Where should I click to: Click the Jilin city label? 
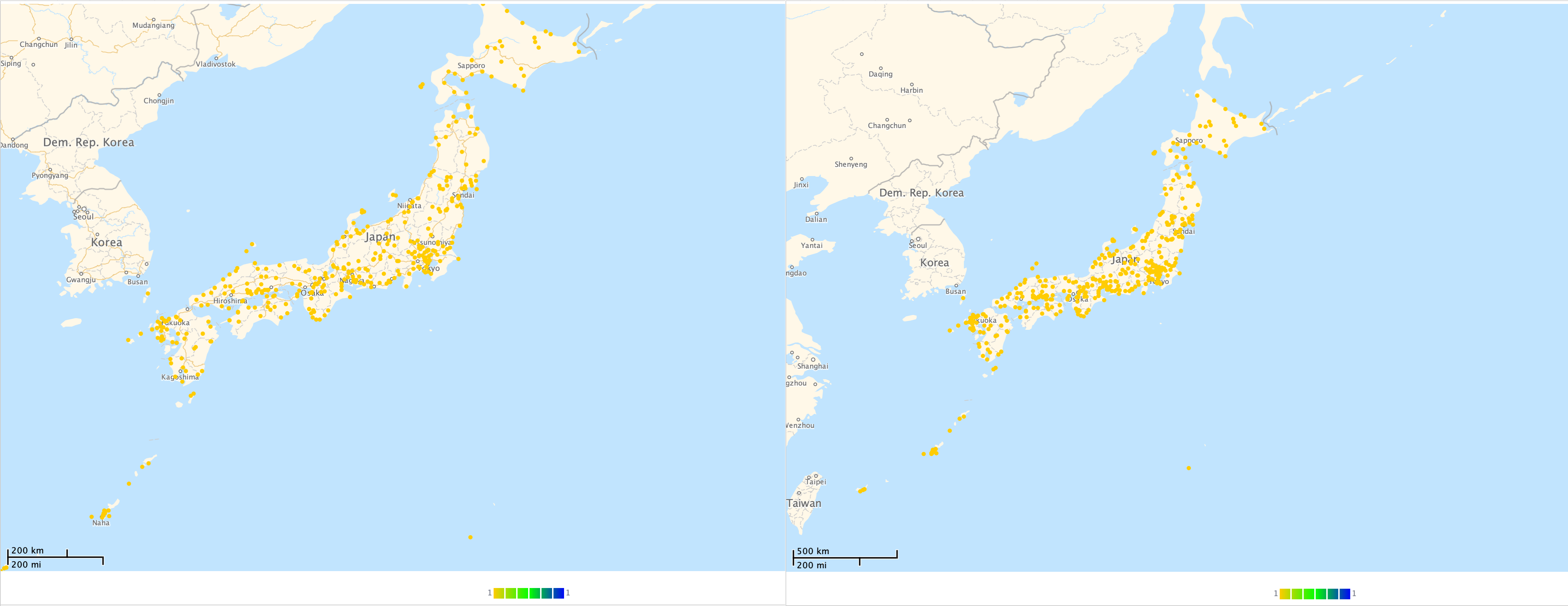coord(71,45)
